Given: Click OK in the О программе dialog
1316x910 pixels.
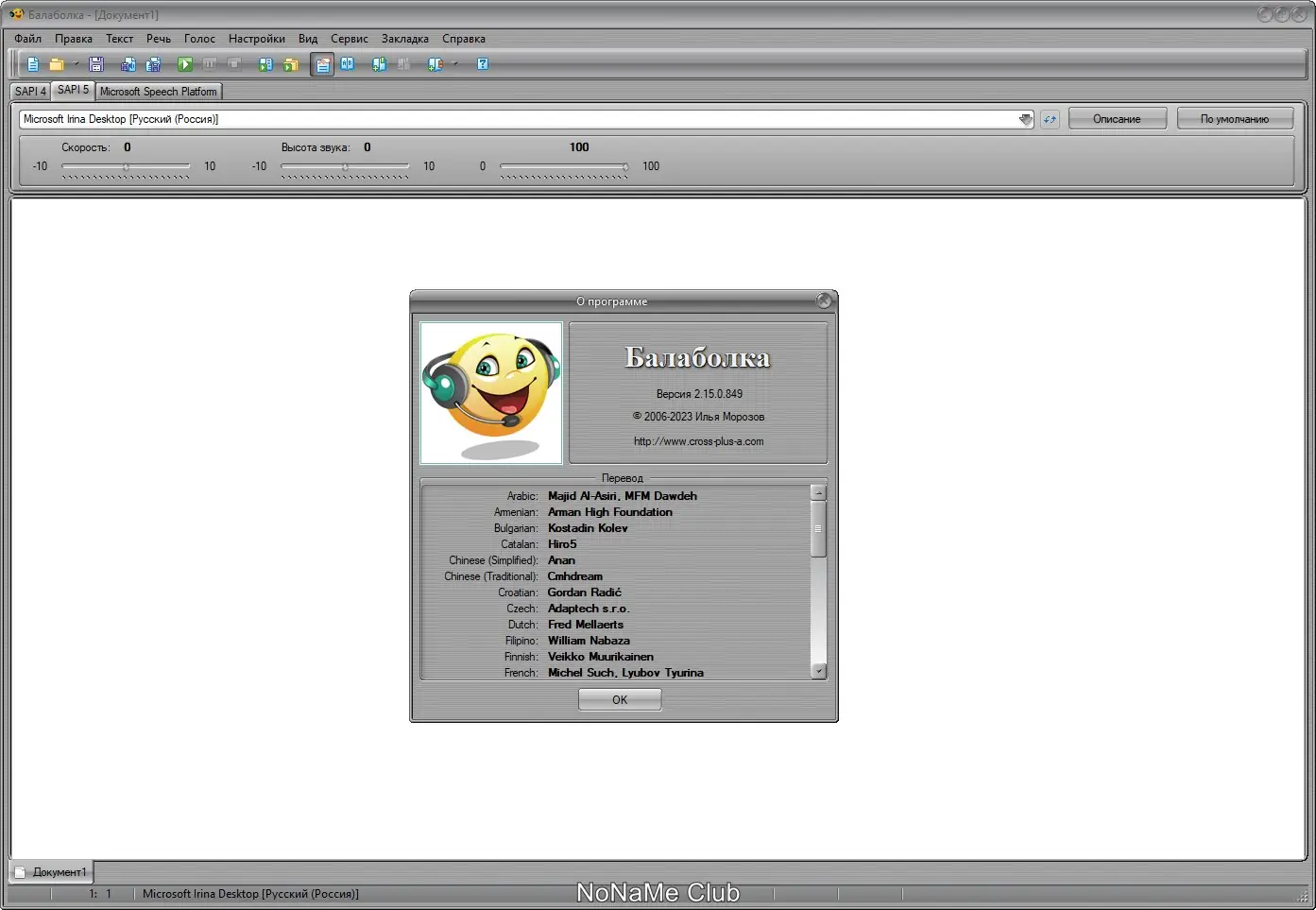Looking at the screenshot, I should pyautogui.click(x=620, y=699).
